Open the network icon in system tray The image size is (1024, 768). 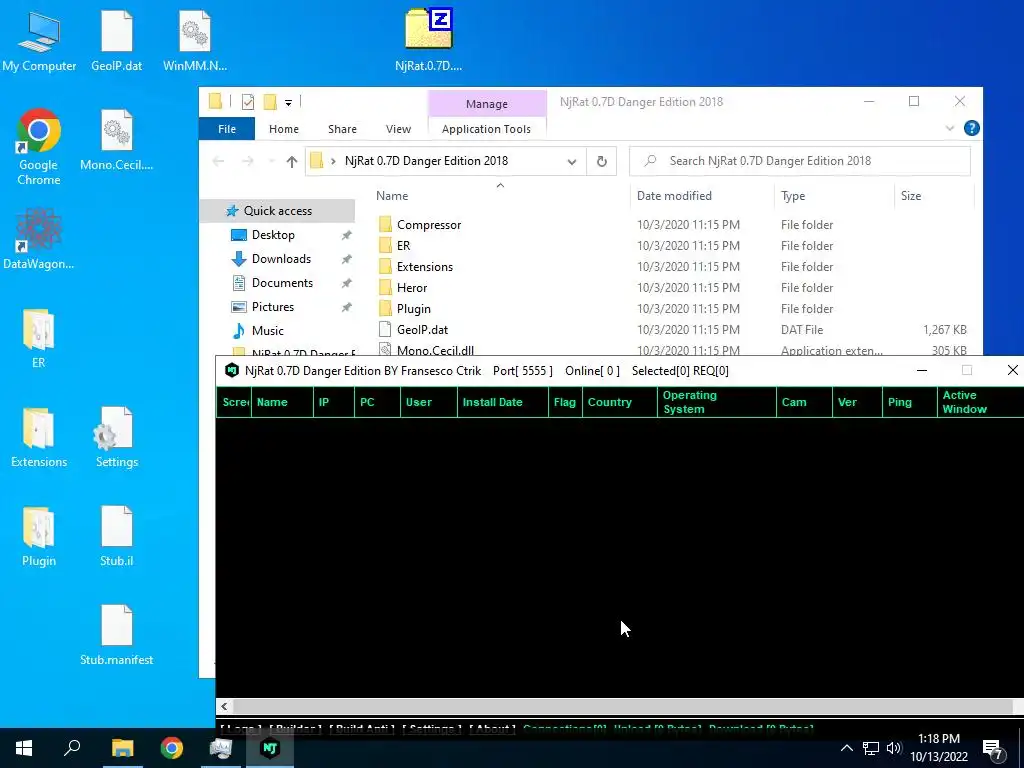click(x=871, y=748)
